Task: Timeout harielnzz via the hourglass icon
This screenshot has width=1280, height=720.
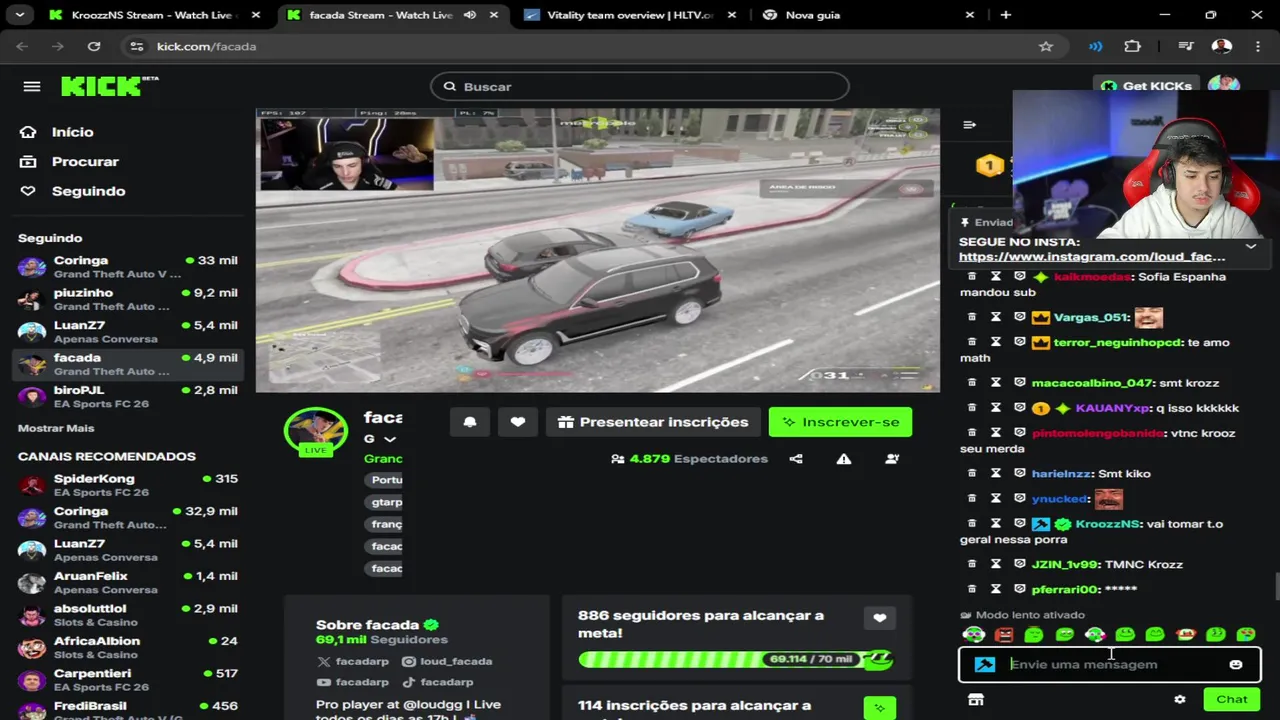Action: pyautogui.click(x=996, y=473)
